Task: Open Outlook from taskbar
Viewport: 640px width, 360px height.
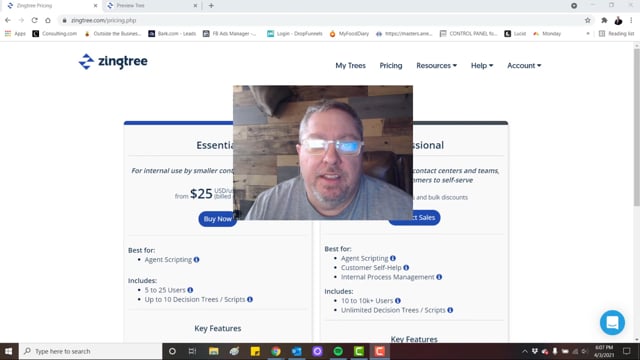Action: point(297,351)
